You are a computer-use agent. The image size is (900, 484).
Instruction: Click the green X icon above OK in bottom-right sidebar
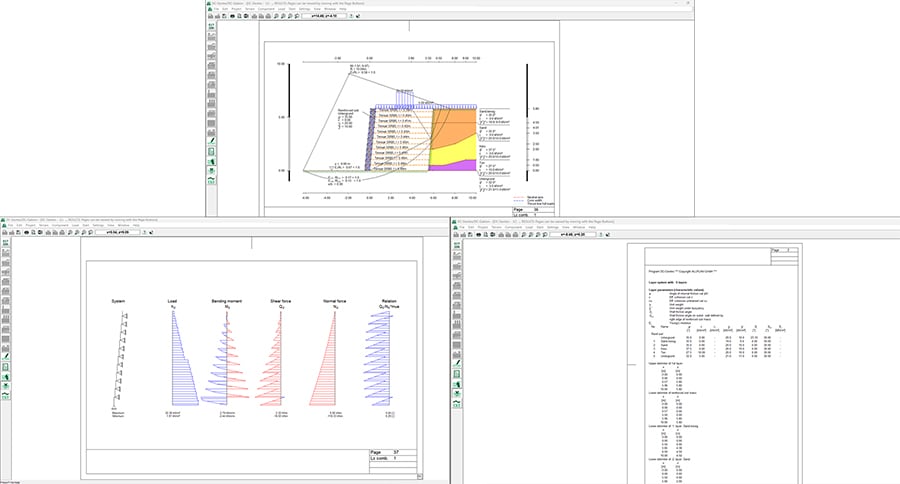point(457,393)
